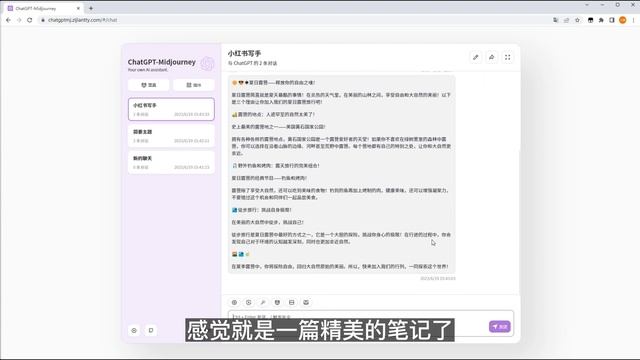Image resolution: width=640 pixels, height=360 pixels.
Task: Click the browser back arrow
Action: coord(8,20)
